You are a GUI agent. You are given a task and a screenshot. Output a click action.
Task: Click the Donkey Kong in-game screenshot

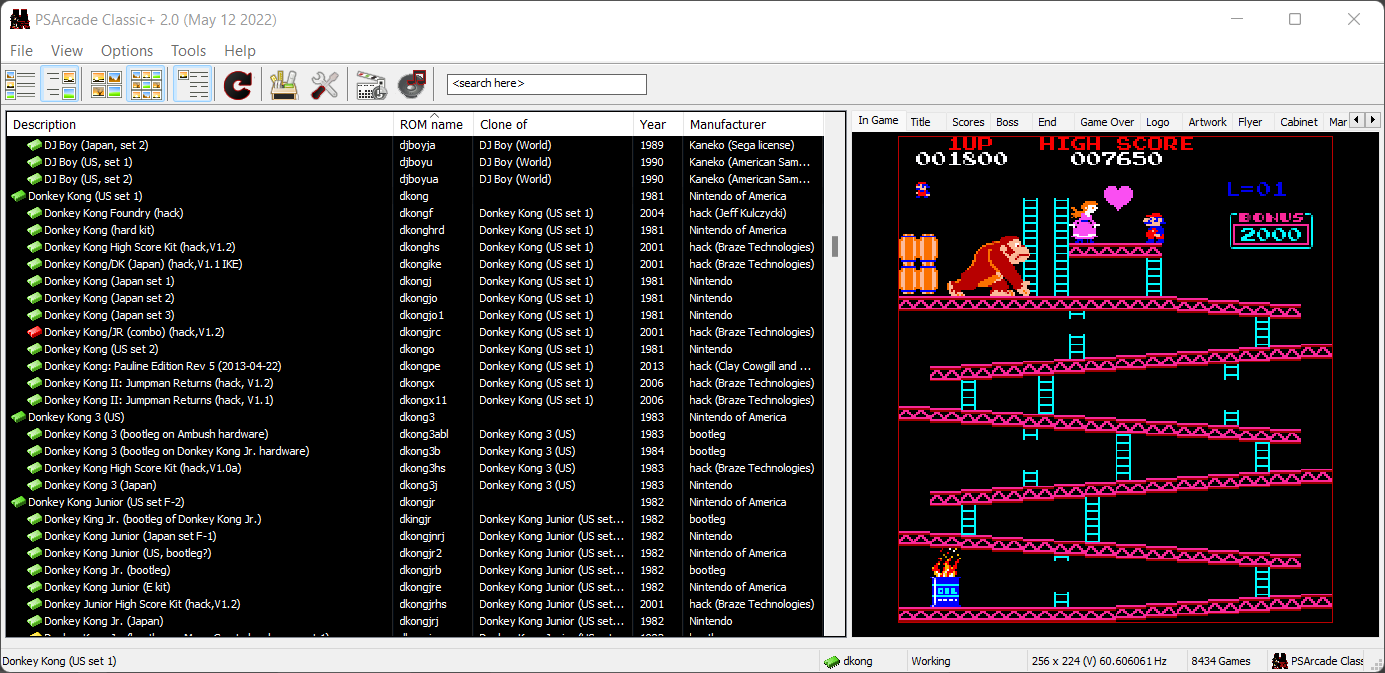click(1115, 380)
